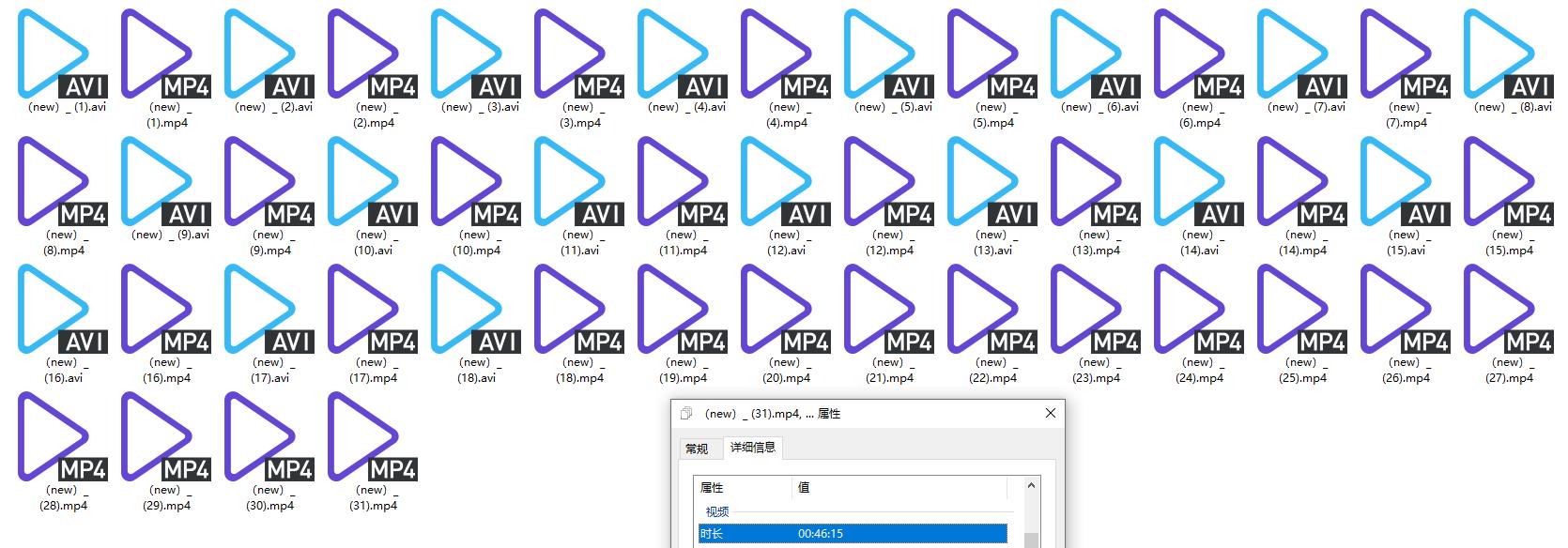The image size is (1568, 548).
Task: Click the (new) _(11).mp4 file name
Action: (682, 243)
